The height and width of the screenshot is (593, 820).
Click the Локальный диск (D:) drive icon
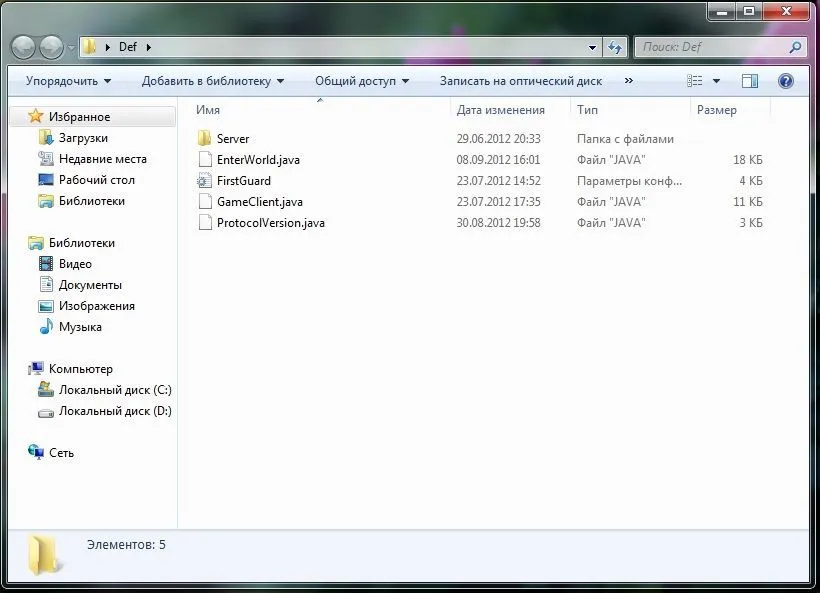(x=46, y=413)
